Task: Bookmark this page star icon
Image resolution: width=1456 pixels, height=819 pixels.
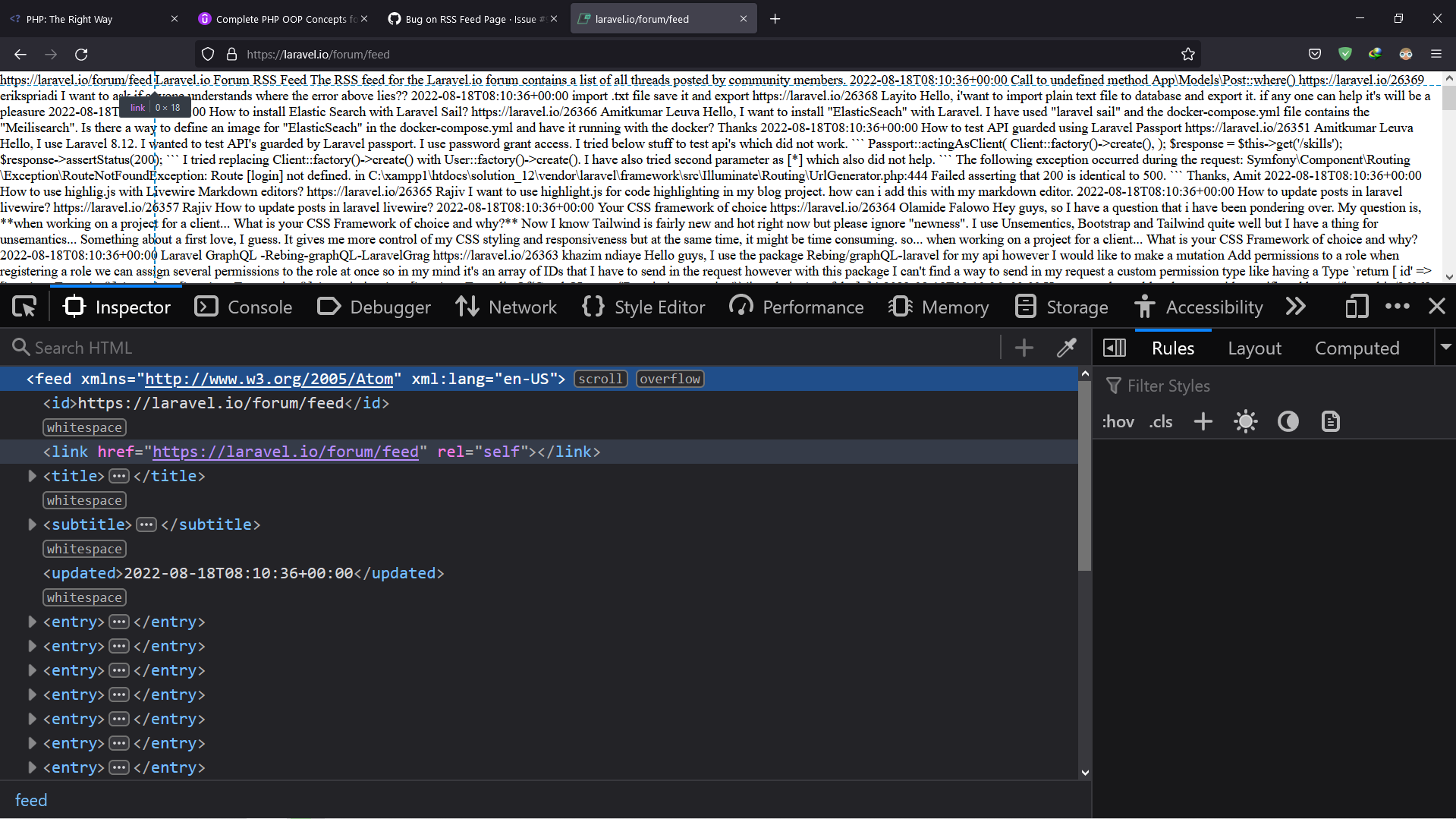Action: (x=1187, y=54)
